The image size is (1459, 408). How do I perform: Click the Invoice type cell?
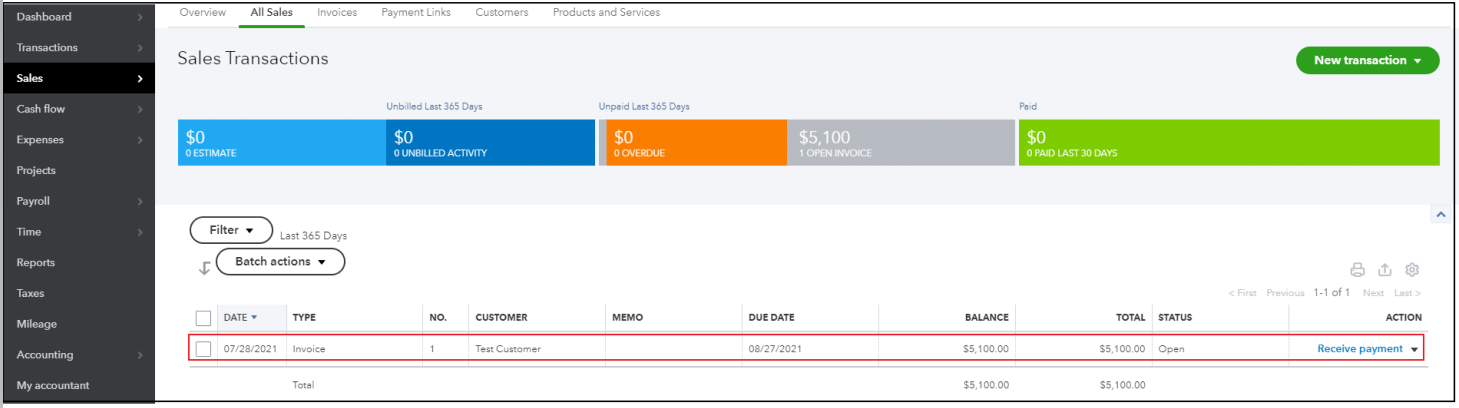click(x=309, y=349)
